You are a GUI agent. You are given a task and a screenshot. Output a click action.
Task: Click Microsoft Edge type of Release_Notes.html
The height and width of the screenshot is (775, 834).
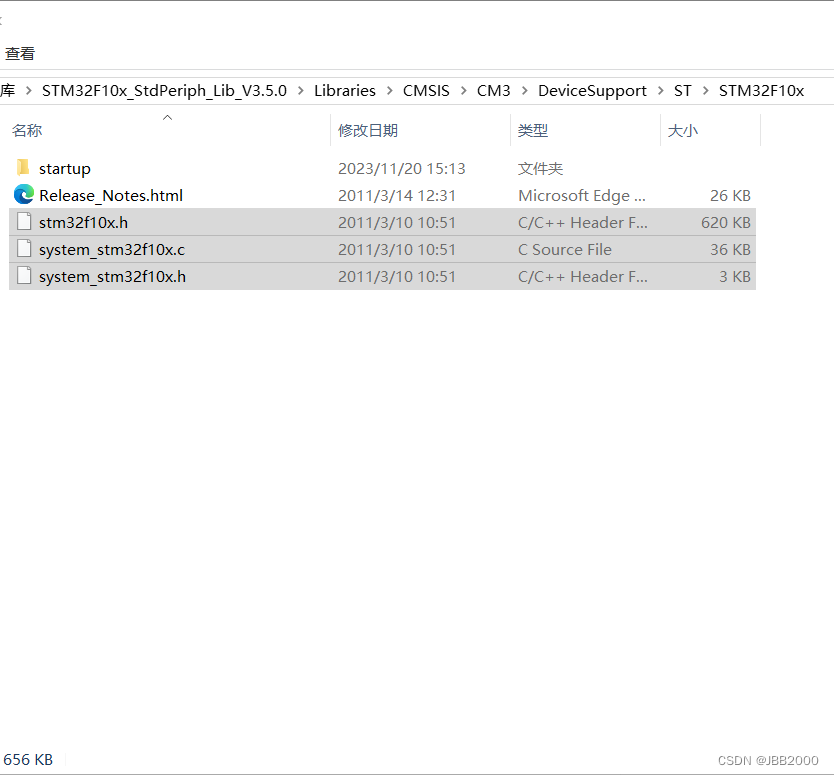pyautogui.click(x=582, y=196)
